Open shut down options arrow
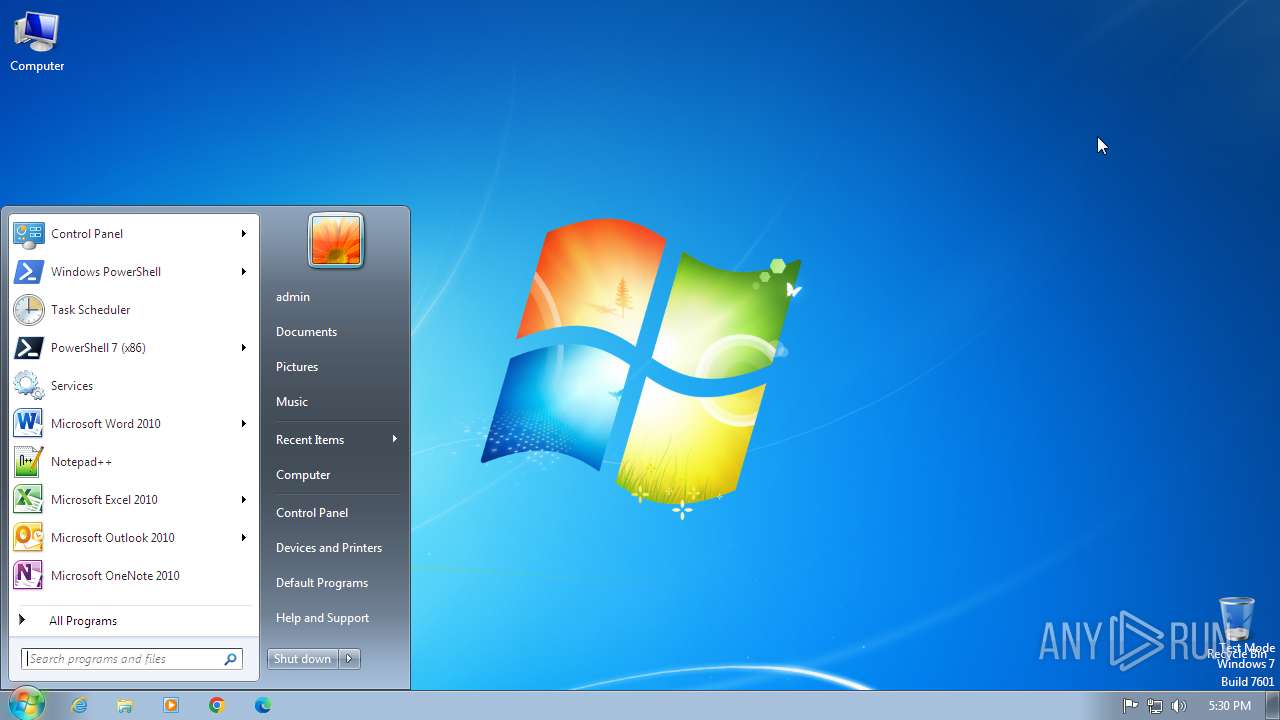Screen dimensions: 1280x720 coord(349,659)
